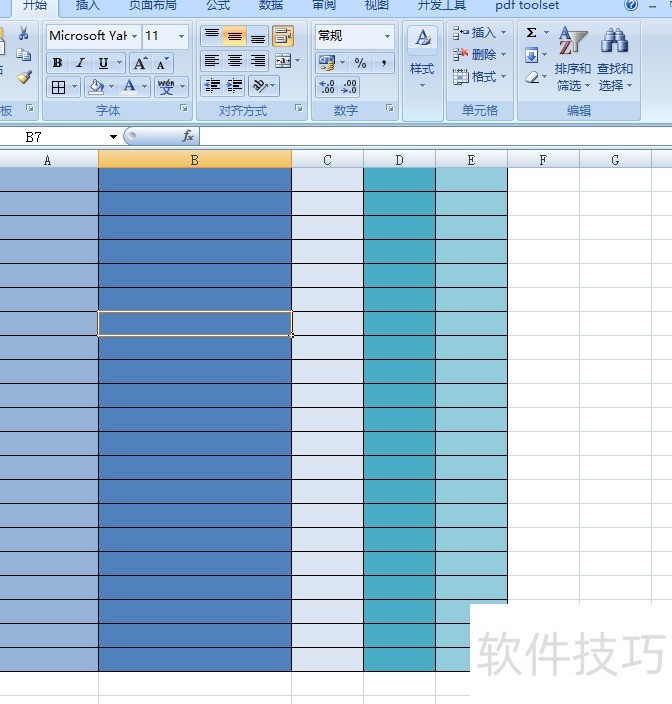Click the Cut scissors icon
Screen dimensions: 672x704
(23, 34)
